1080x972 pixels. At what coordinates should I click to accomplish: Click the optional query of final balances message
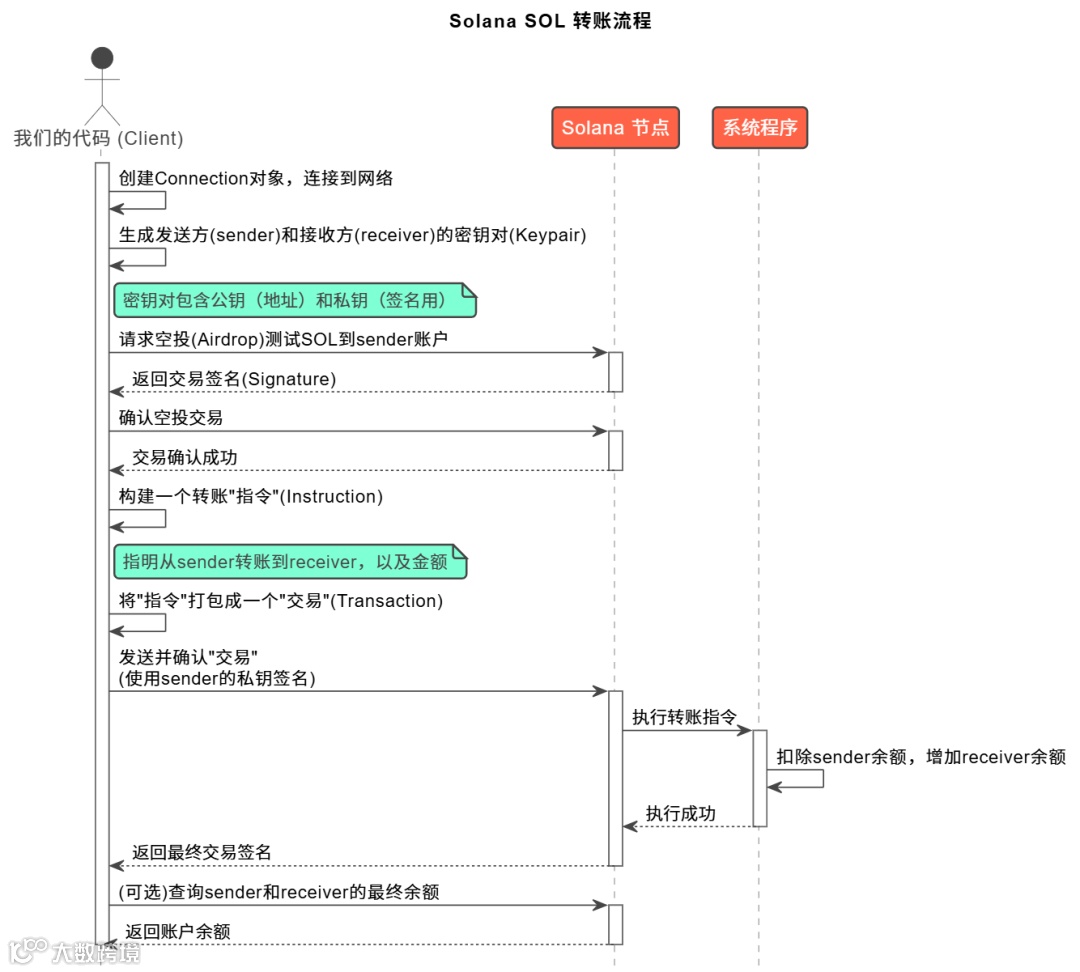(279, 892)
